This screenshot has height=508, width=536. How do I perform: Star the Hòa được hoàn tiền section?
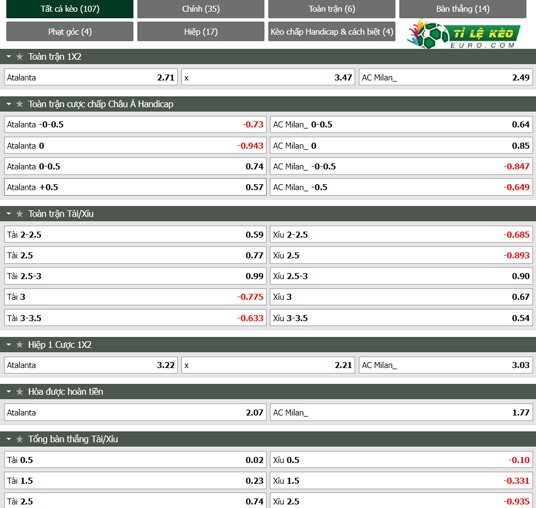click(19, 392)
